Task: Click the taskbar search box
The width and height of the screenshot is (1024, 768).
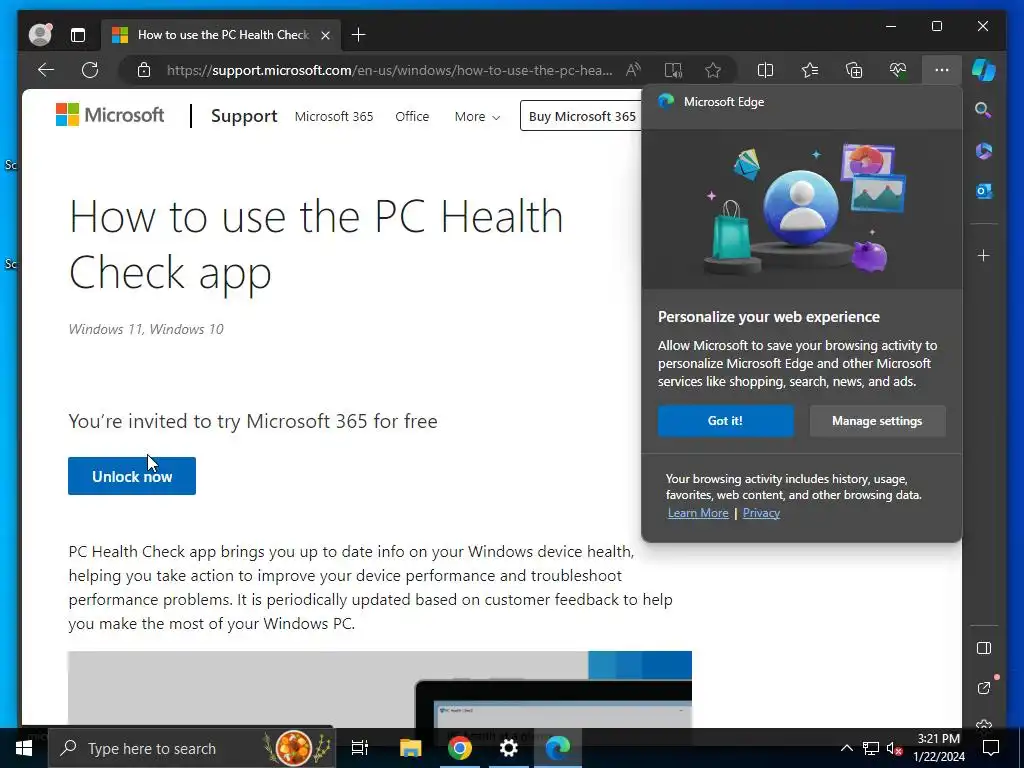Action: [x=191, y=748]
